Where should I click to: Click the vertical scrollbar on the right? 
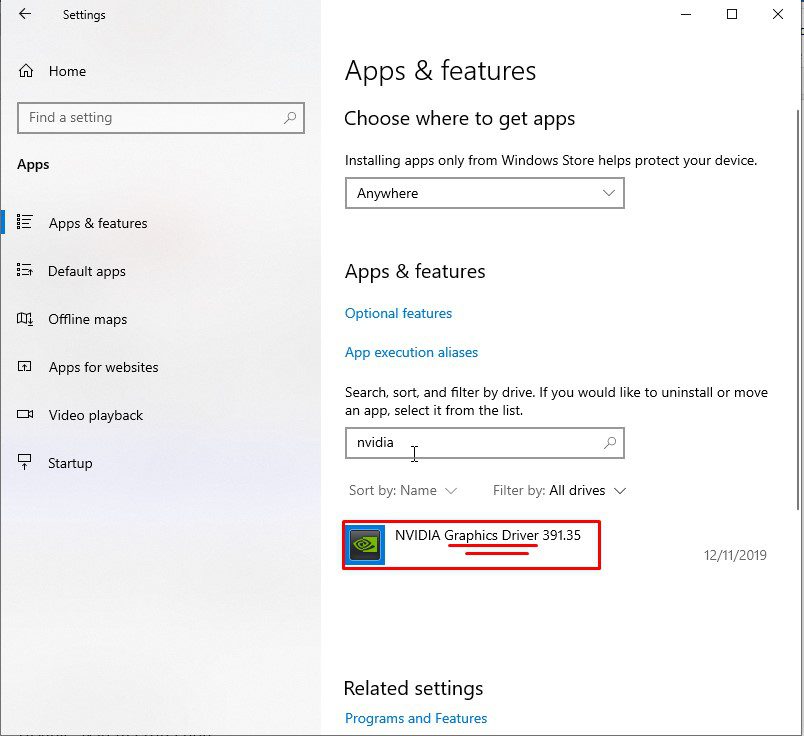point(798,309)
